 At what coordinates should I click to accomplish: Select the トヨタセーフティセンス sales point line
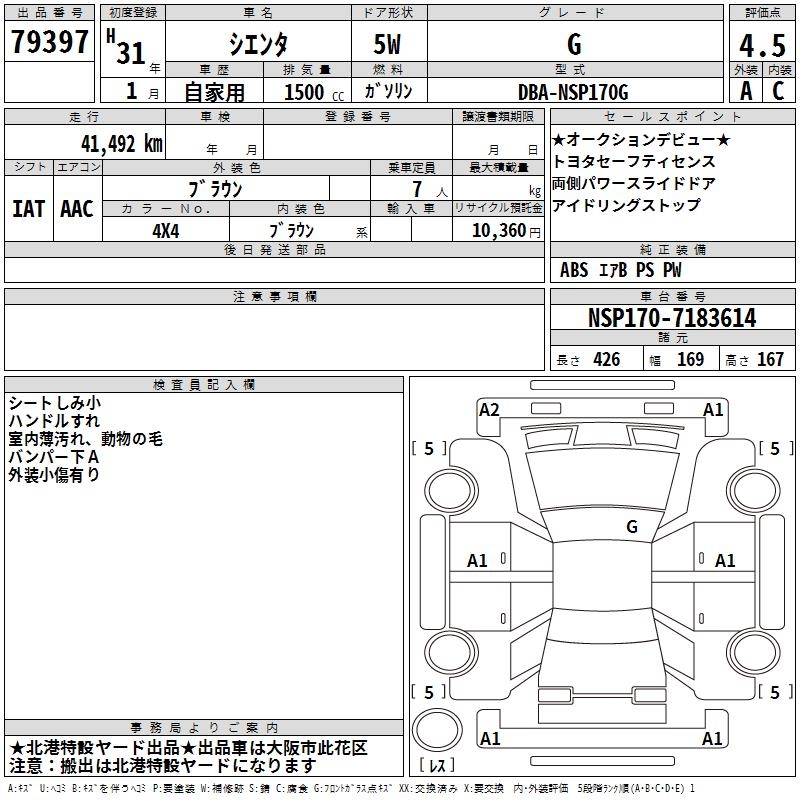(x=633, y=161)
